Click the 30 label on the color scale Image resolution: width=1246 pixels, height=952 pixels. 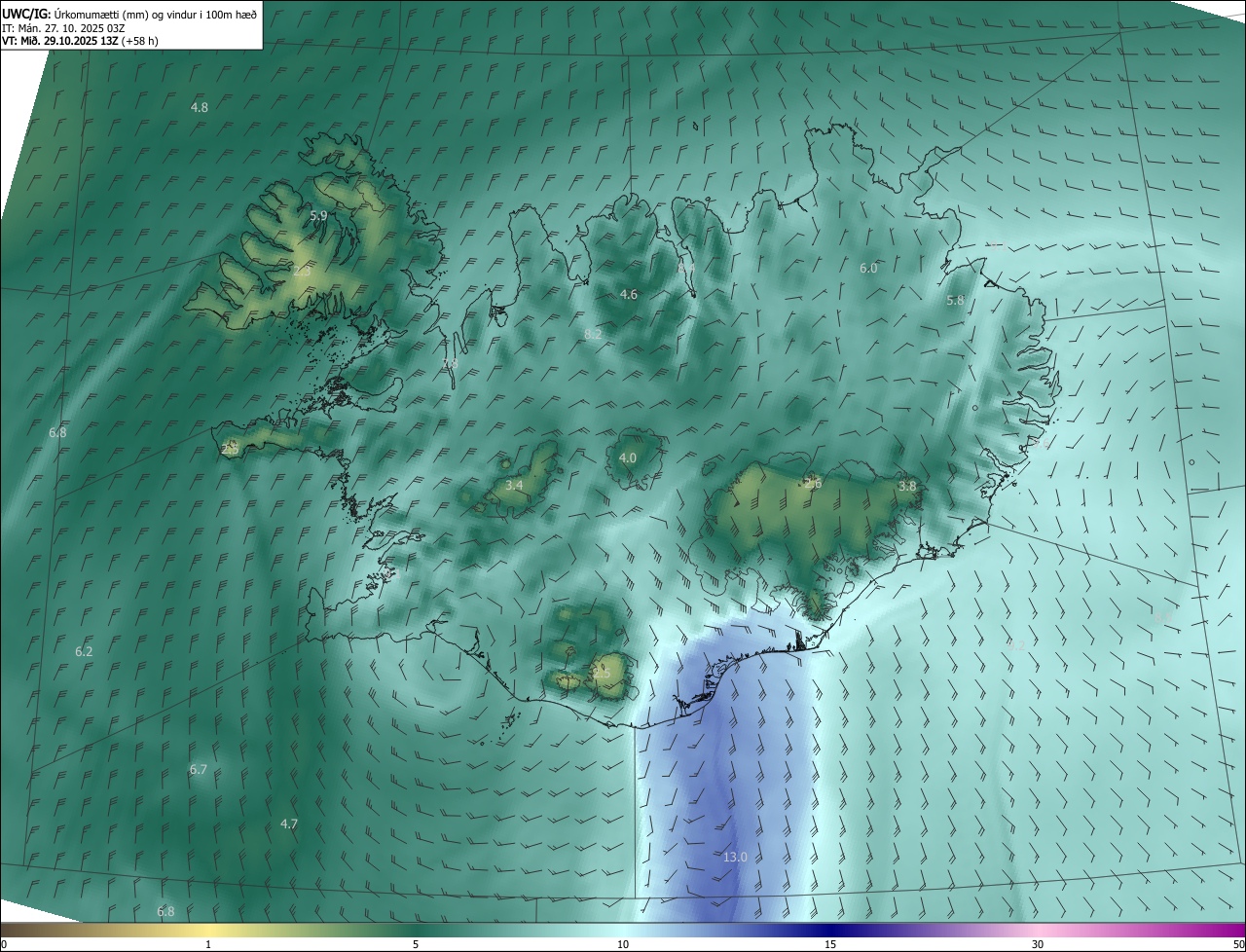click(1038, 944)
